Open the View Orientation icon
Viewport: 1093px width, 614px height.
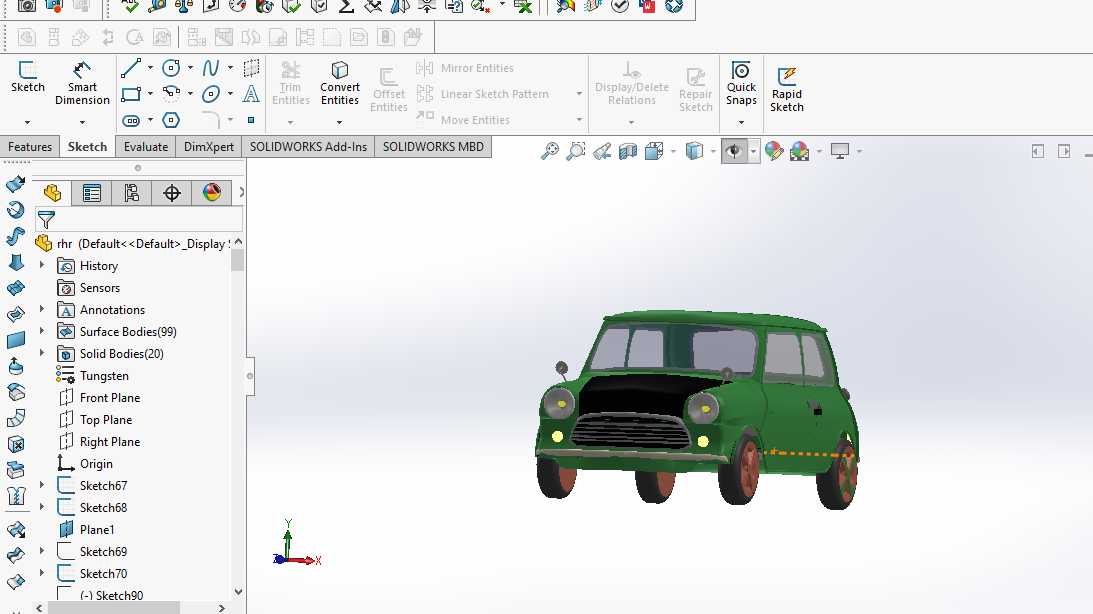tap(654, 151)
